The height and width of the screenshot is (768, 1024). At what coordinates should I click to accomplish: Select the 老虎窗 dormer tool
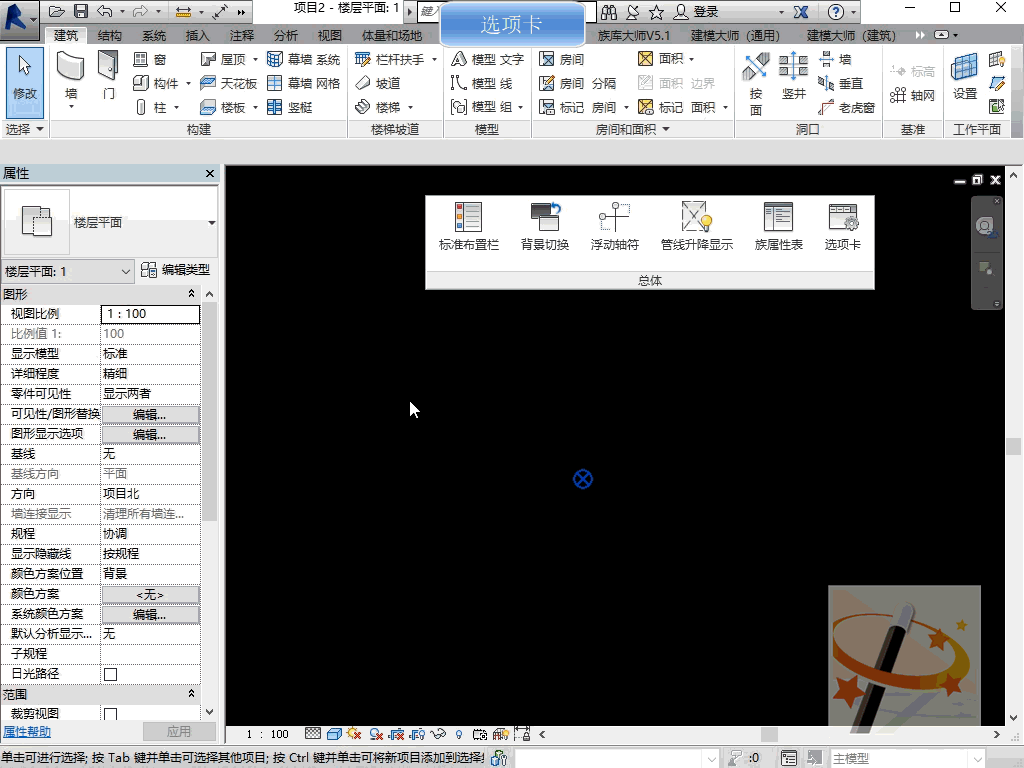847,107
